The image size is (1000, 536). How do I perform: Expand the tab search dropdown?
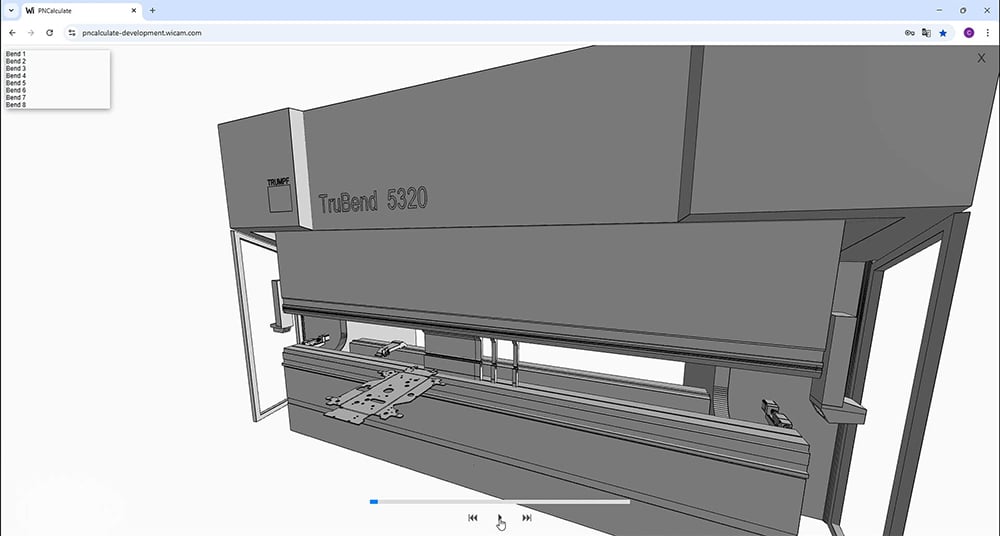10,10
